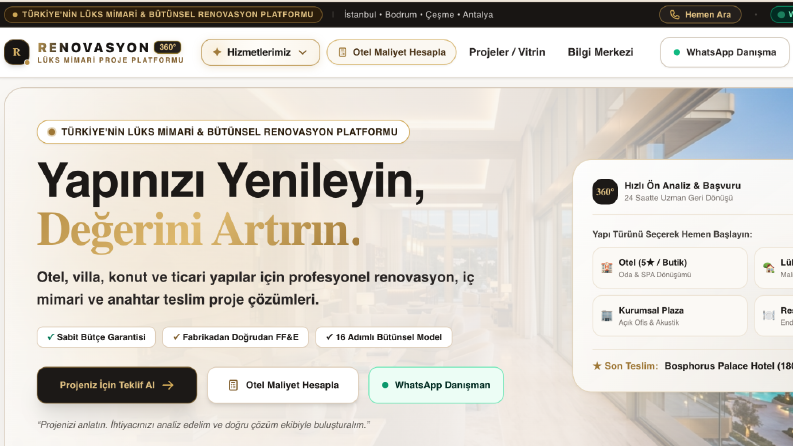Click the office building icon in Kurumsal Plaza
The width and height of the screenshot is (793, 446).
606,316
